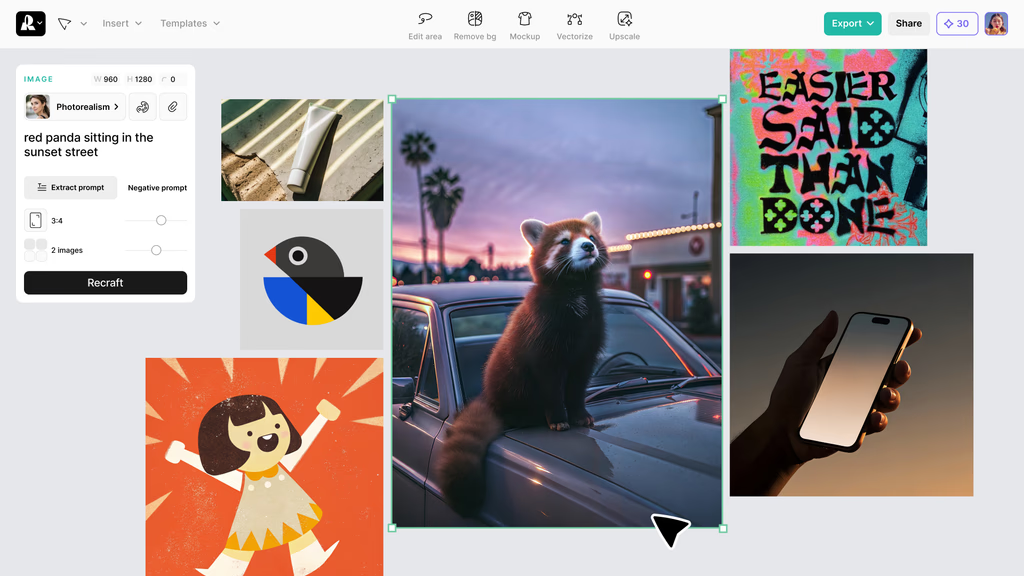
Task: Edit the red panda prompt text
Action: 89,144
